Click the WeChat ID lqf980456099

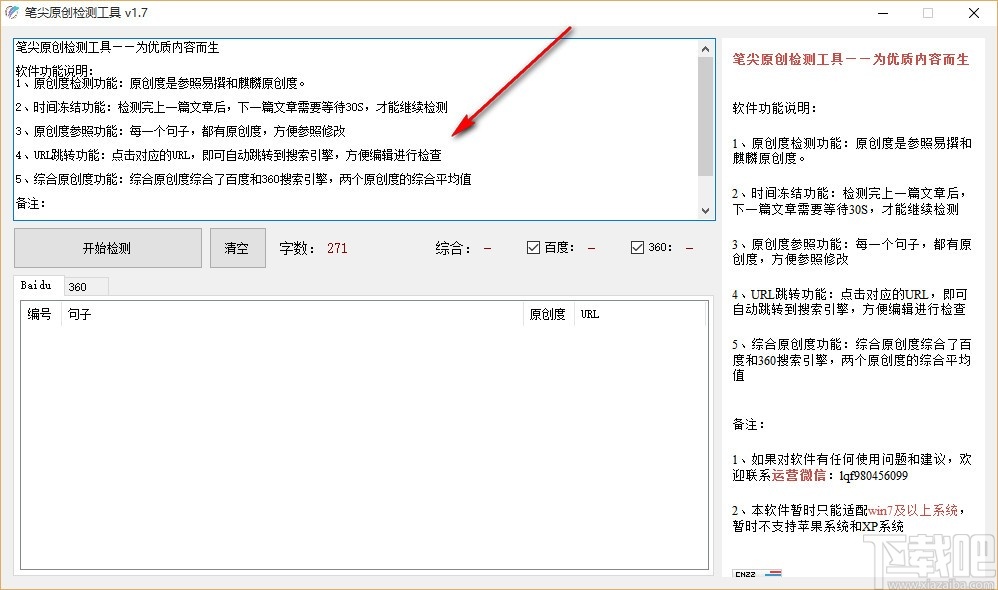[873, 475]
